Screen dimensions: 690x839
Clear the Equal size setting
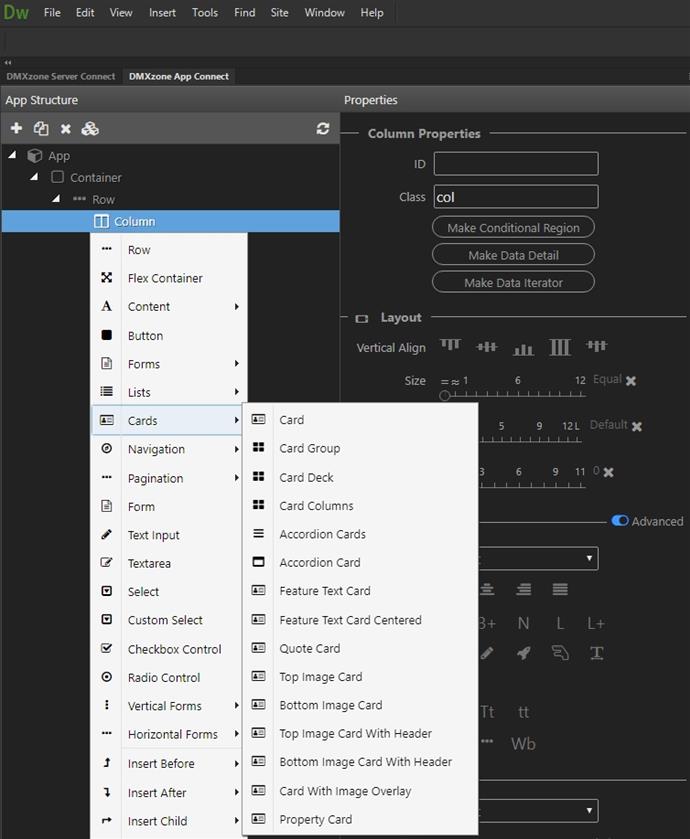[631, 381]
